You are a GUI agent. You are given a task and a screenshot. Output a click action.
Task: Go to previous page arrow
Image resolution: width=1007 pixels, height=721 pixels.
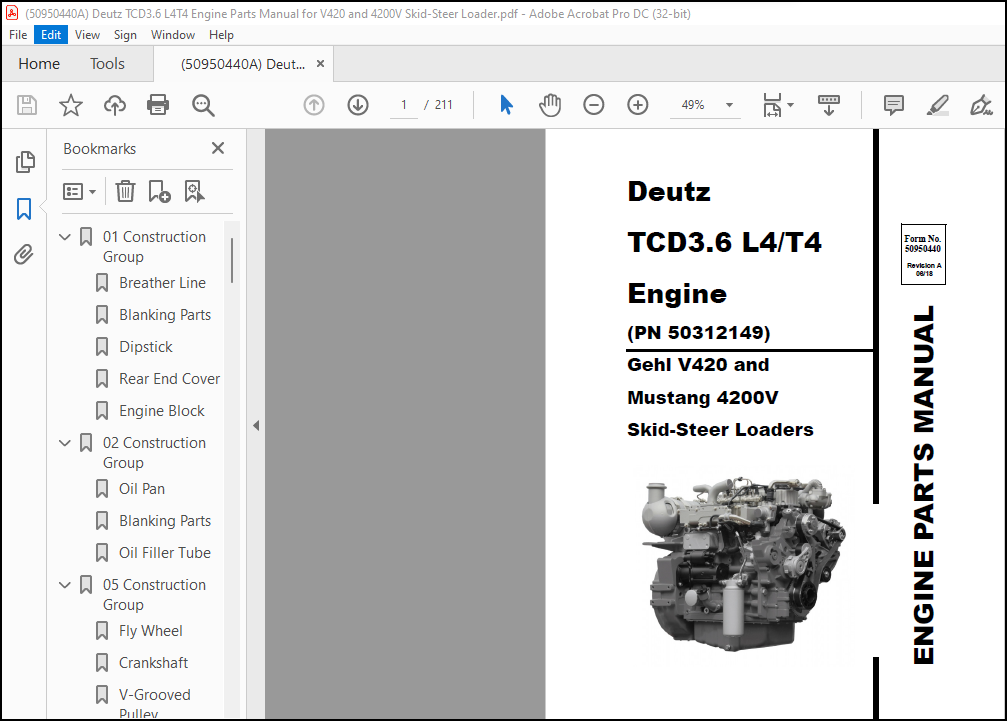point(314,105)
